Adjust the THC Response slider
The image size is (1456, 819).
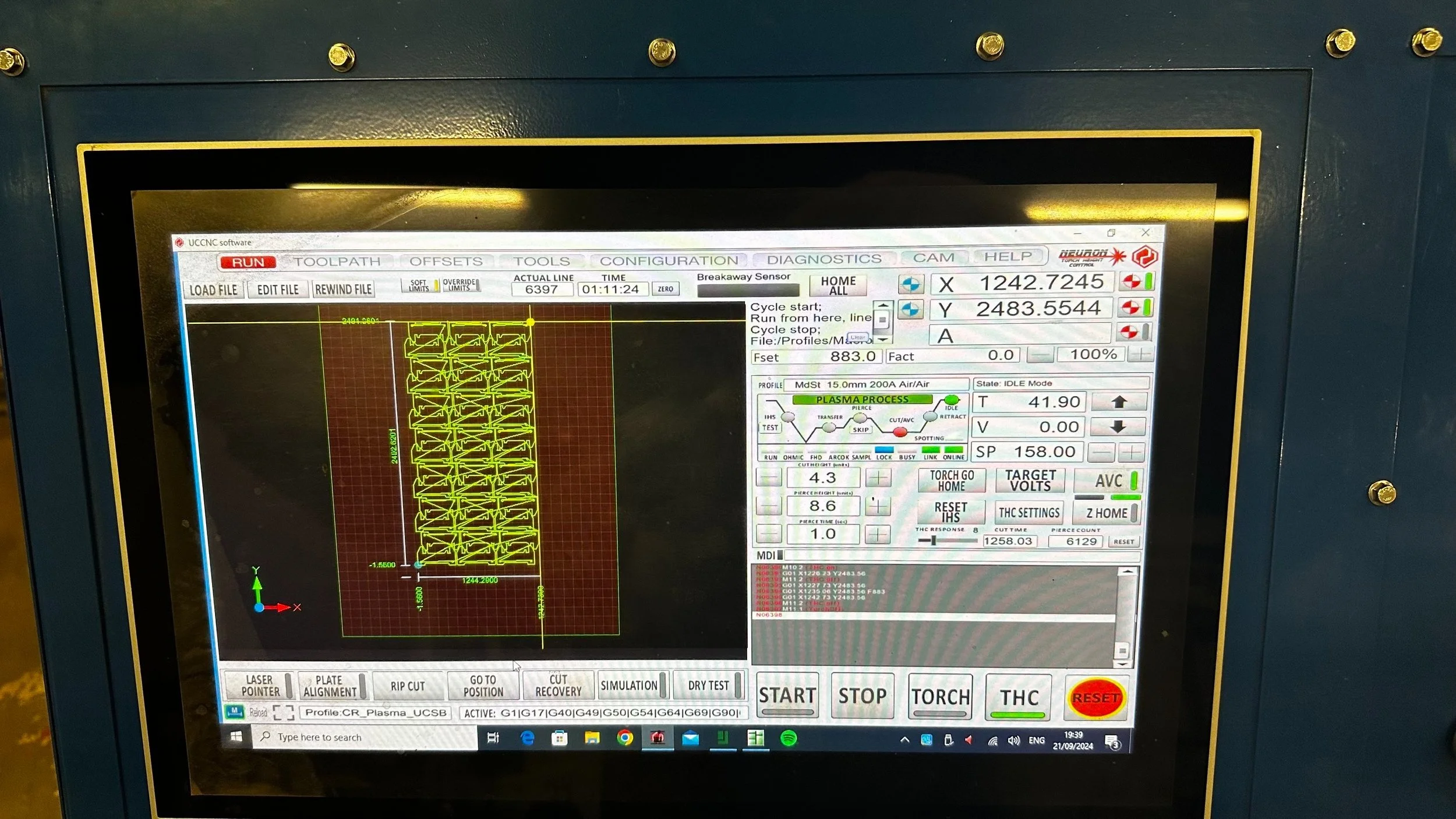click(934, 541)
